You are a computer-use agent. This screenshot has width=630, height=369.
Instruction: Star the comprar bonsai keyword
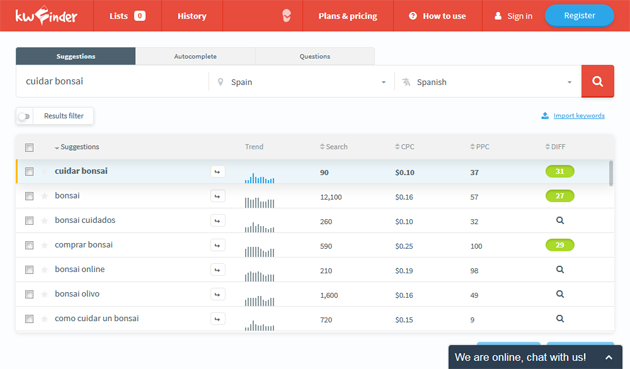(x=45, y=245)
